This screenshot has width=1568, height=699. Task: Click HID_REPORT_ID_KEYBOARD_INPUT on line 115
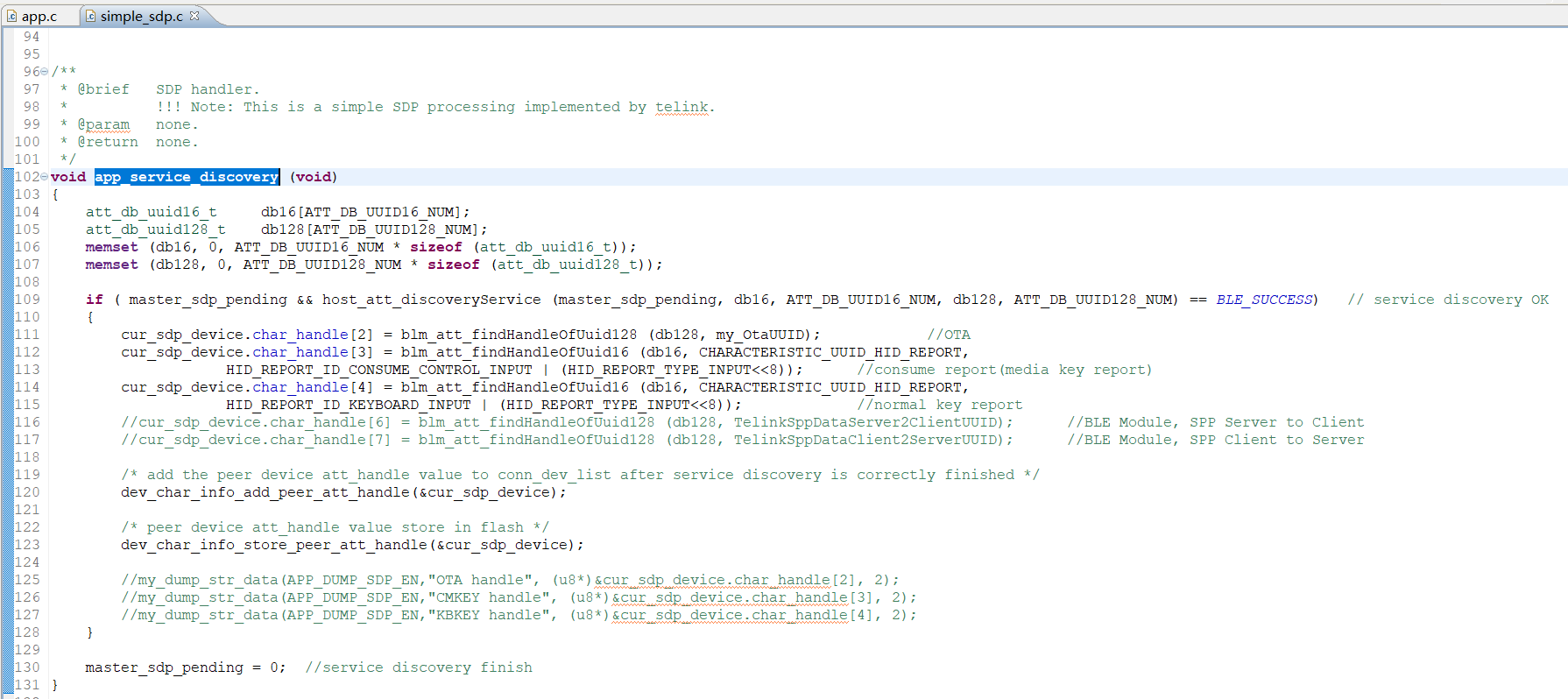pyautogui.click(x=348, y=405)
